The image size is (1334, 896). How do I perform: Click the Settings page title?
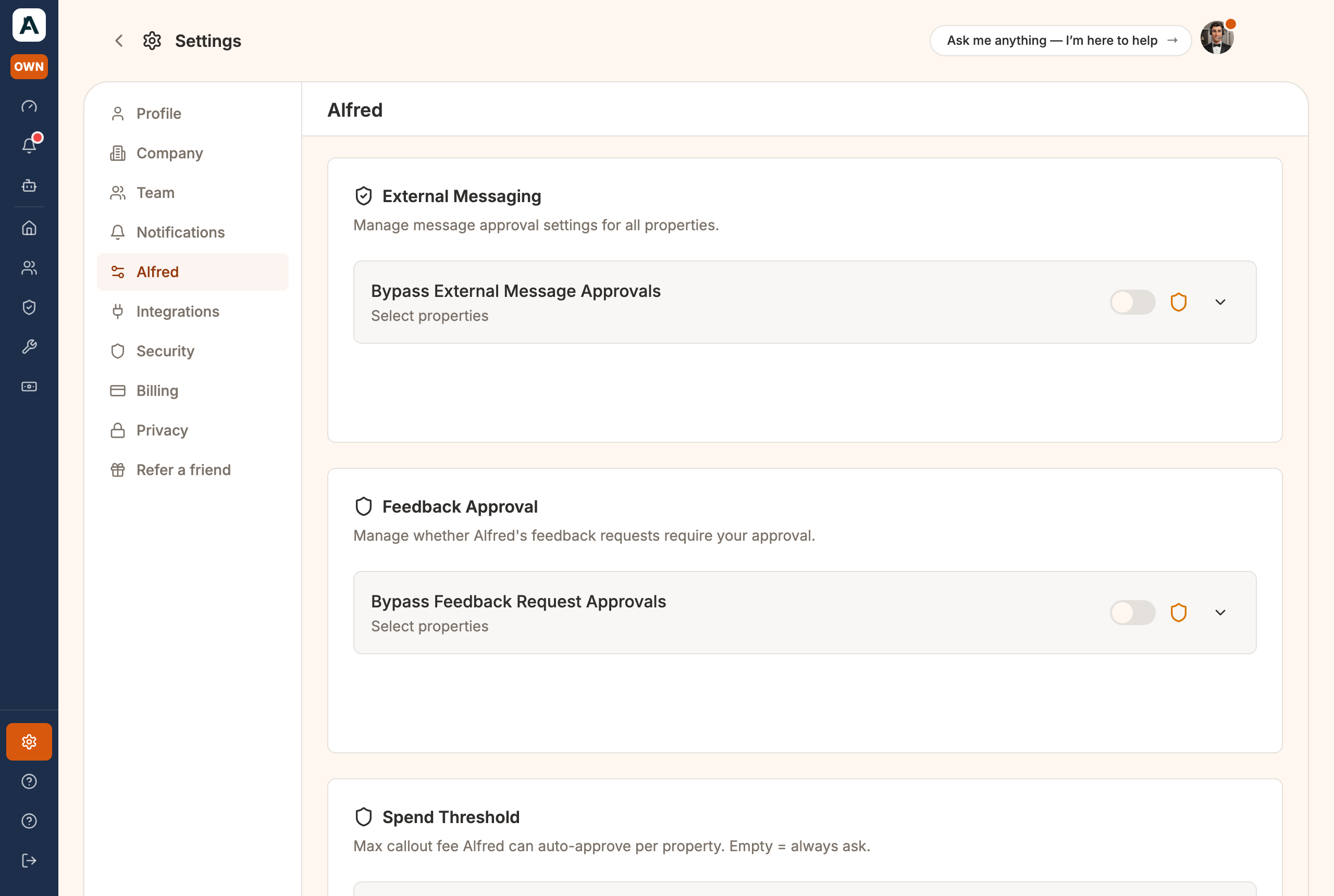(208, 41)
